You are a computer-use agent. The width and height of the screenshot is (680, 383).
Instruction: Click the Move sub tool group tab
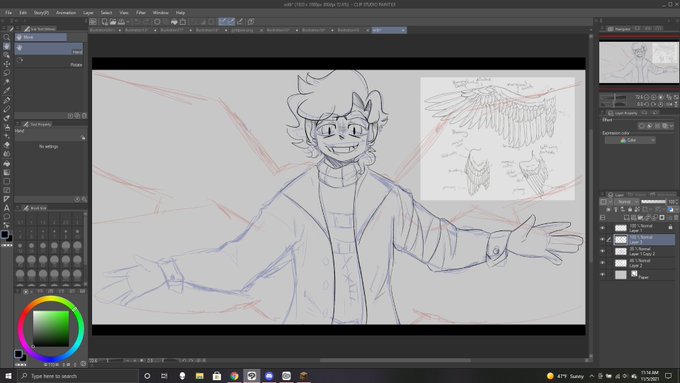pos(41,37)
